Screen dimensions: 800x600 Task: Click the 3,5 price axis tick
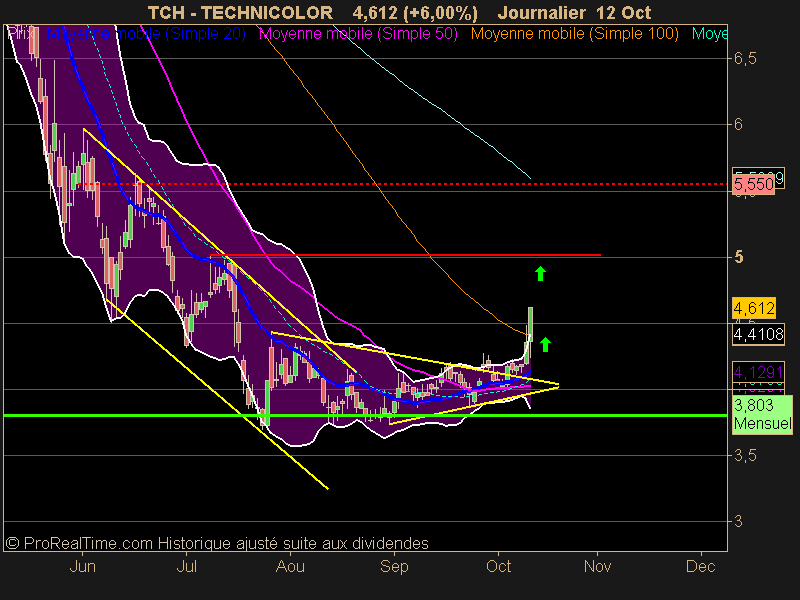[x=745, y=456]
